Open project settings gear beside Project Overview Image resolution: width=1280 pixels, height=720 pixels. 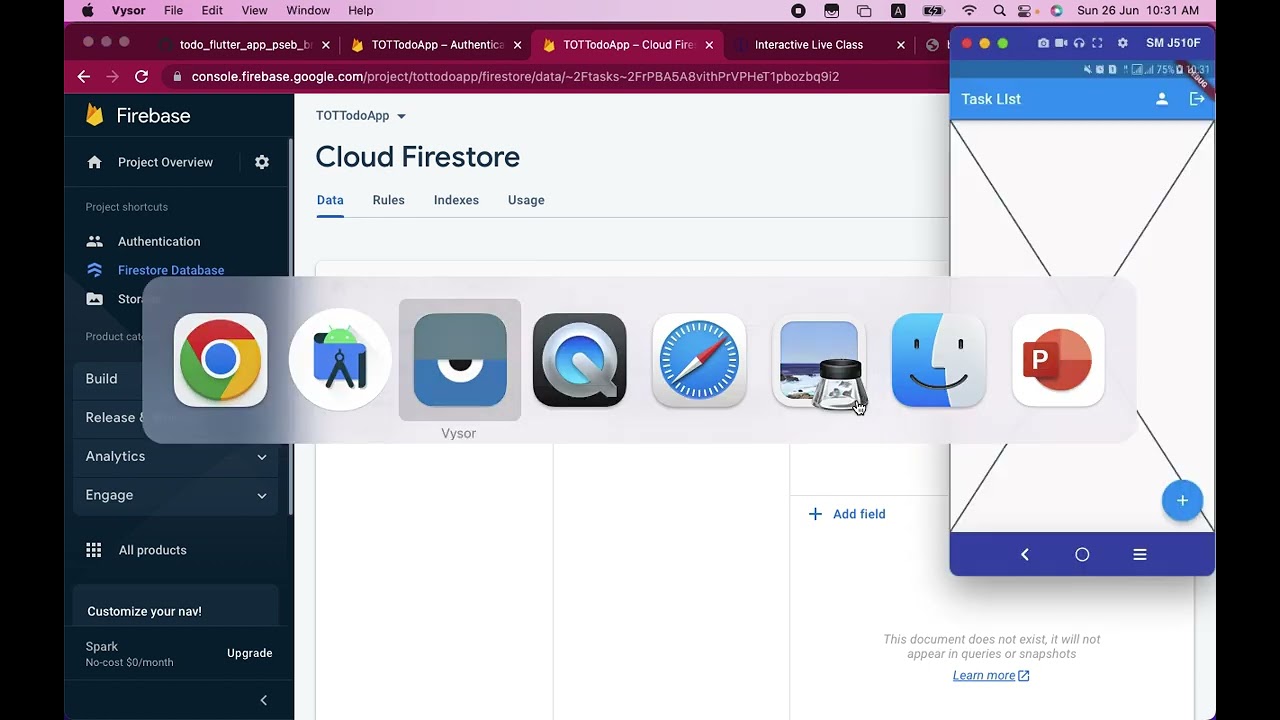click(x=262, y=162)
